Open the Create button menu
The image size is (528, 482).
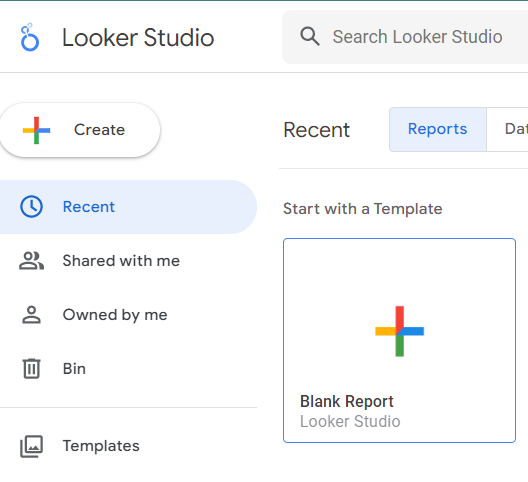[80, 130]
